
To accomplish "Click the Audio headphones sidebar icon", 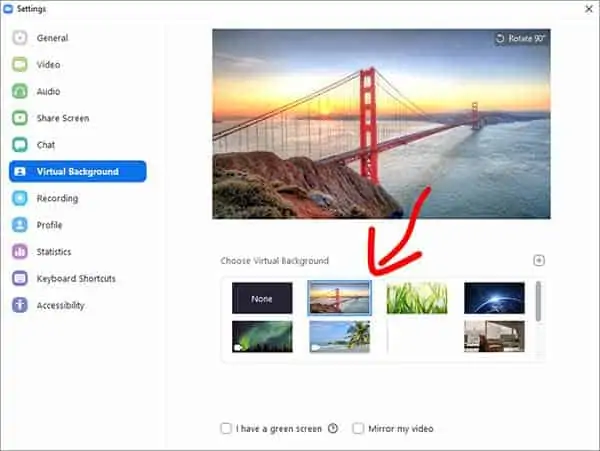I will [20, 91].
